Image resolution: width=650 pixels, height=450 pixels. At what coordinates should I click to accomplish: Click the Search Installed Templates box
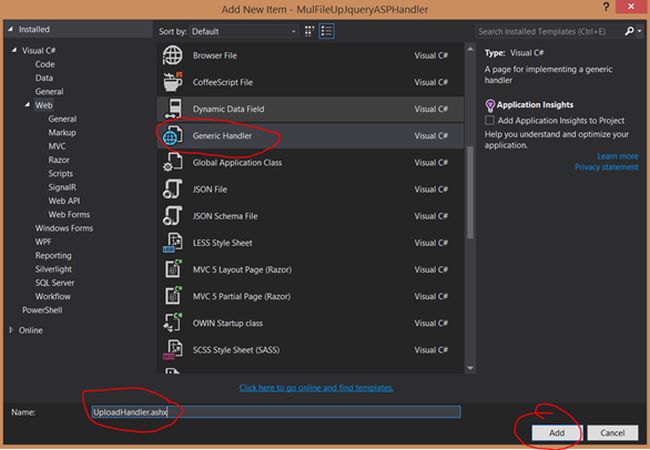(x=549, y=31)
